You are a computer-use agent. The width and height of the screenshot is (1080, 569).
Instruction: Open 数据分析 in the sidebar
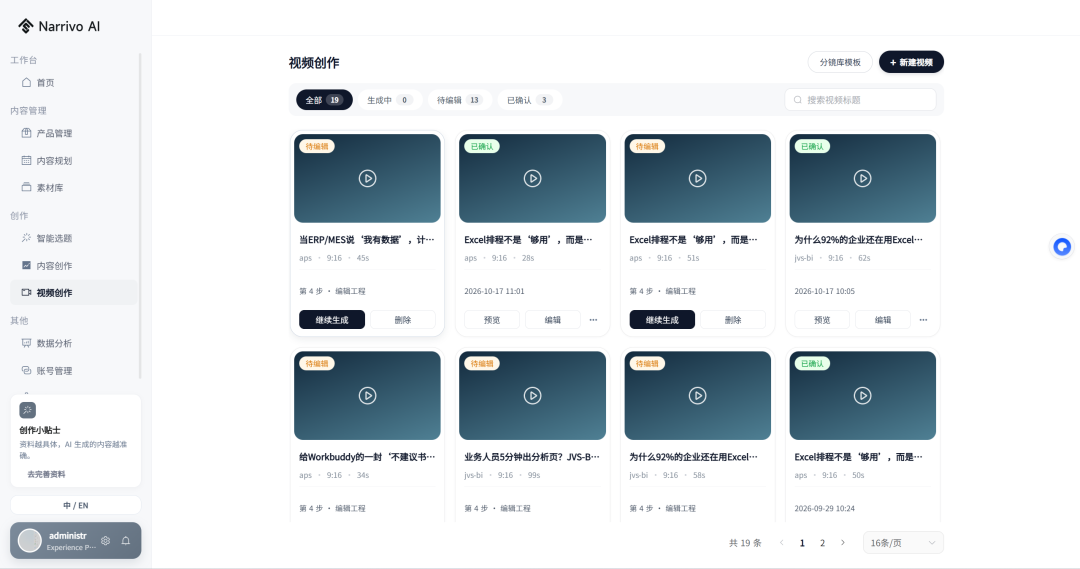click(x=74, y=343)
